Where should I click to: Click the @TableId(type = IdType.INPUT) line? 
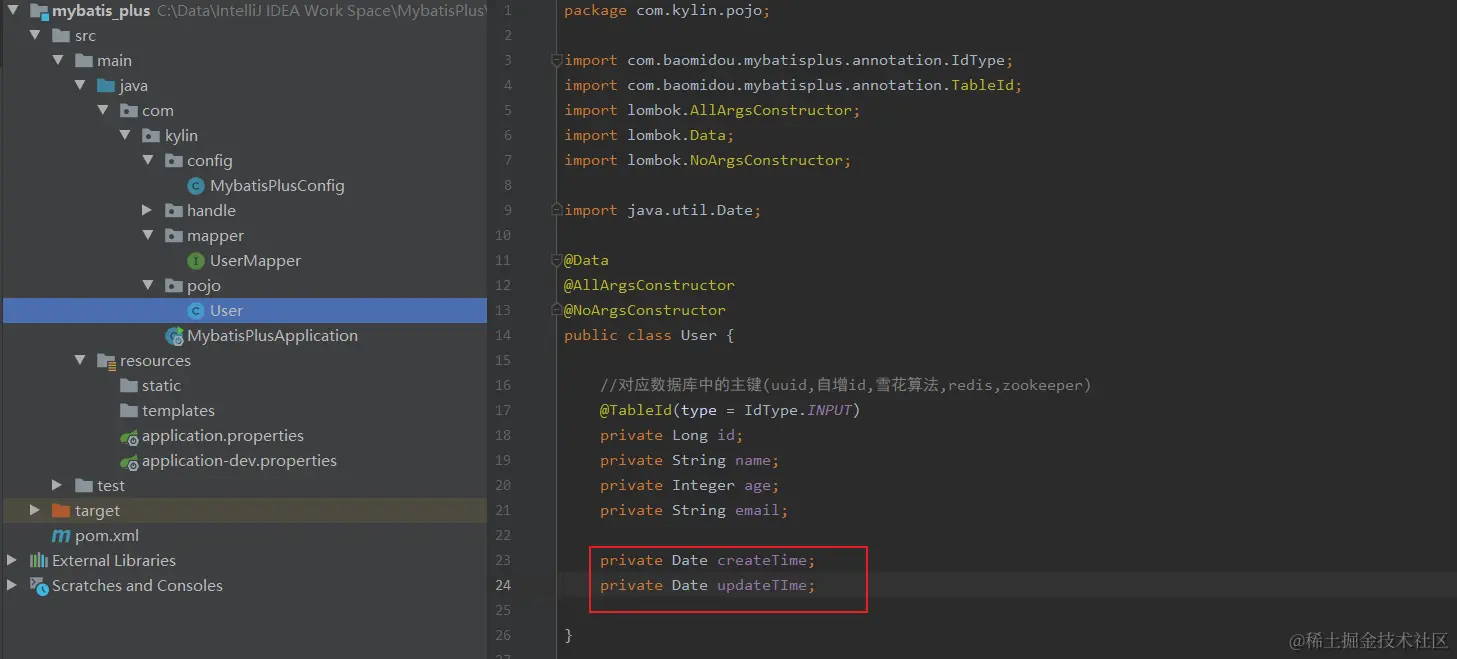pos(730,411)
